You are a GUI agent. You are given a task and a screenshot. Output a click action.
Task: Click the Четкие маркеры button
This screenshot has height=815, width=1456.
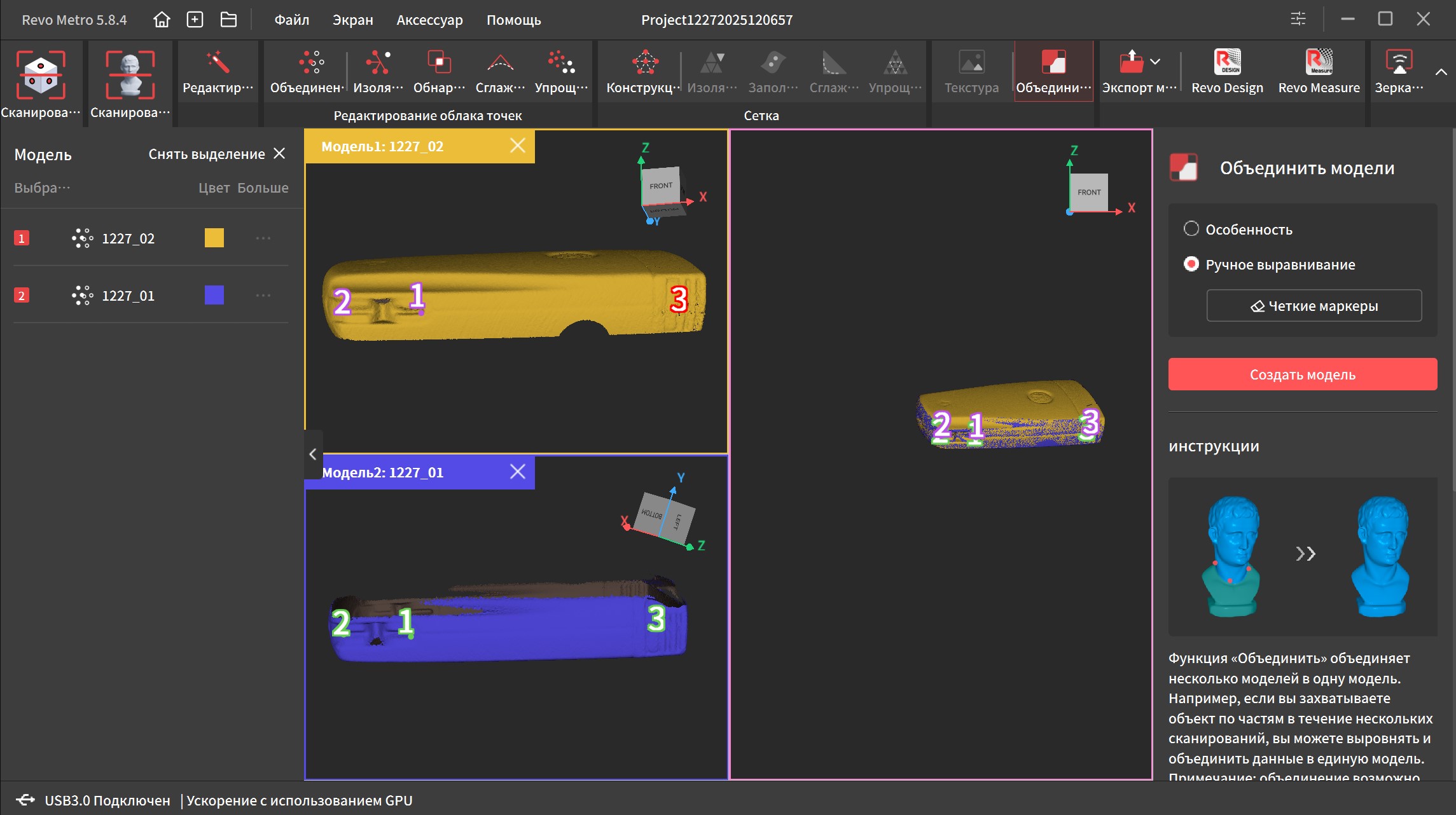pos(1314,306)
